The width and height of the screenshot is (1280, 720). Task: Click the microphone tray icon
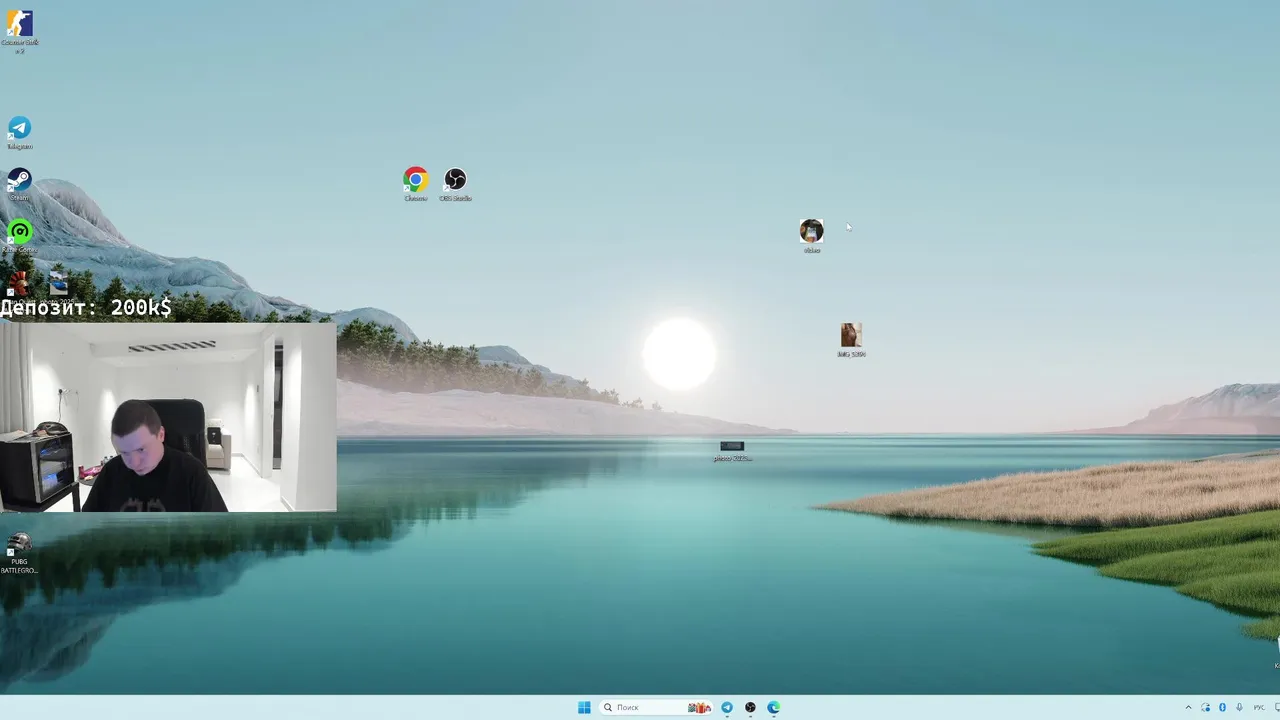[x=1239, y=707]
